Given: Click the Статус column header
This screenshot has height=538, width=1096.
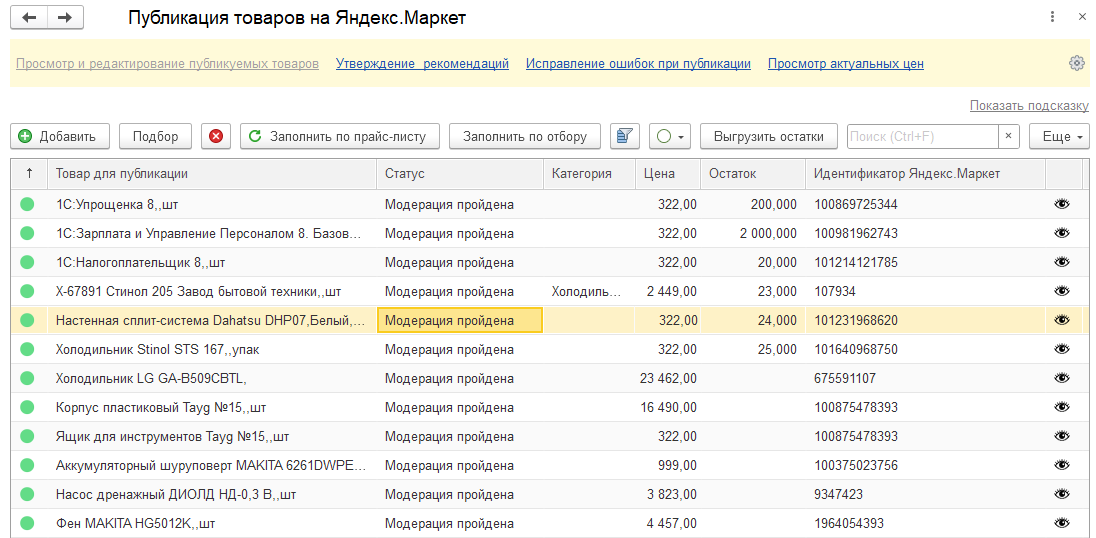Looking at the screenshot, I should [405, 173].
